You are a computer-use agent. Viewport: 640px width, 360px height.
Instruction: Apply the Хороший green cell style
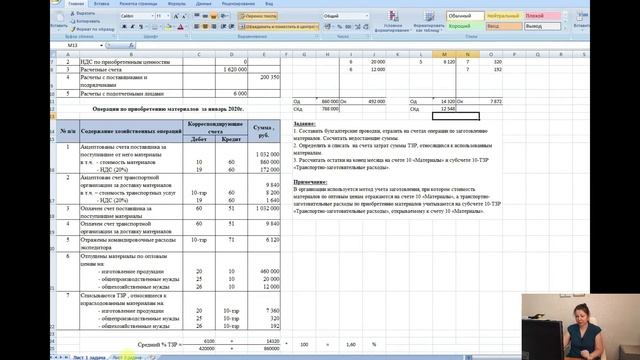click(x=465, y=26)
